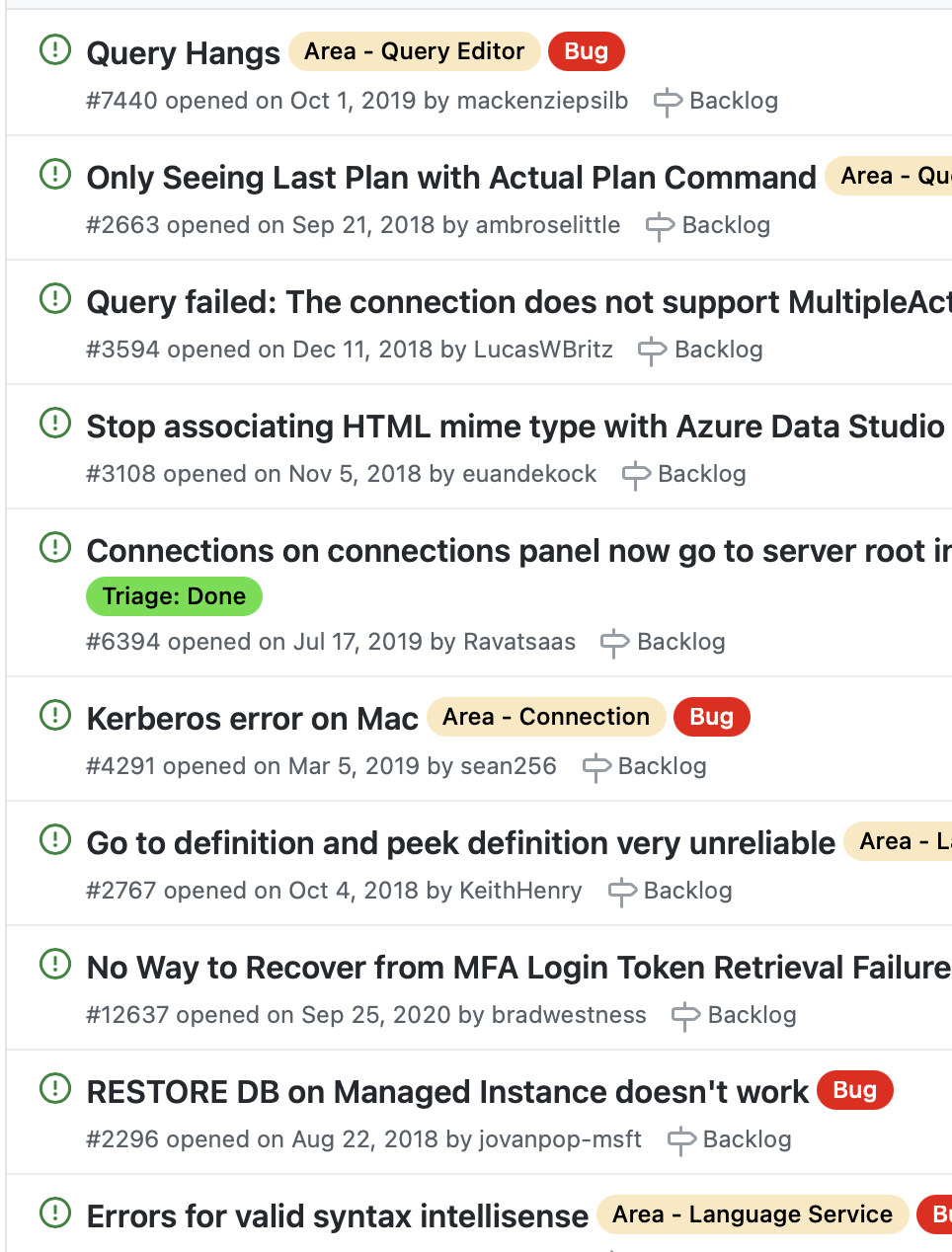Click open issue icon beside RESTORE DB issue
The width and height of the screenshot is (952, 1252).
[55, 1088]
